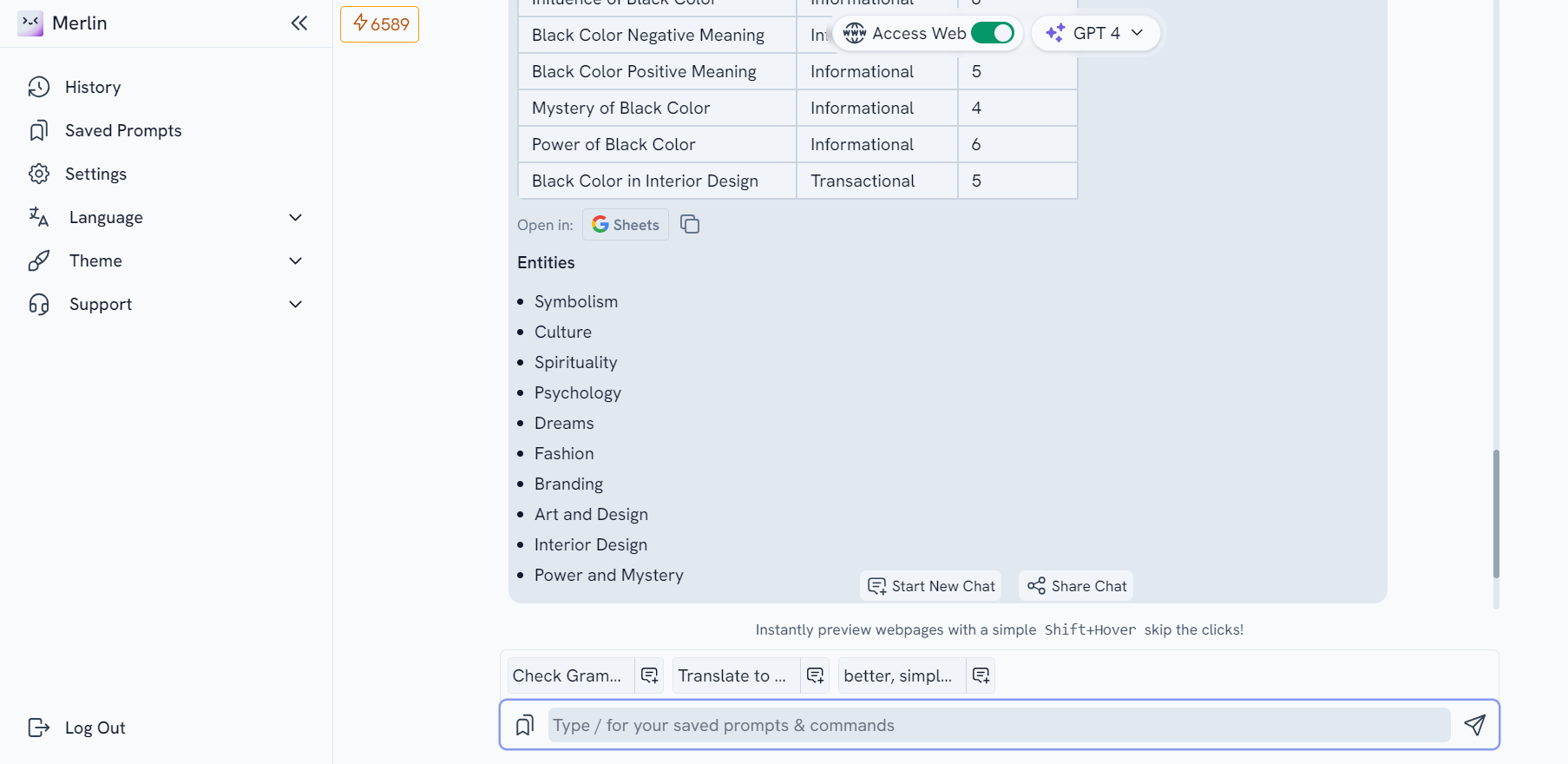
Task: Collapse the Merlin sidebar with double-chevron icon
Action: 299,23
